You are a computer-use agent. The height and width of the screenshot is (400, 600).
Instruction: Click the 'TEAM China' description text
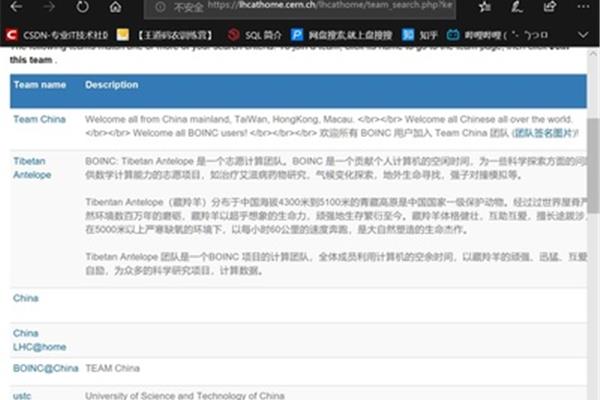point(112,368)
